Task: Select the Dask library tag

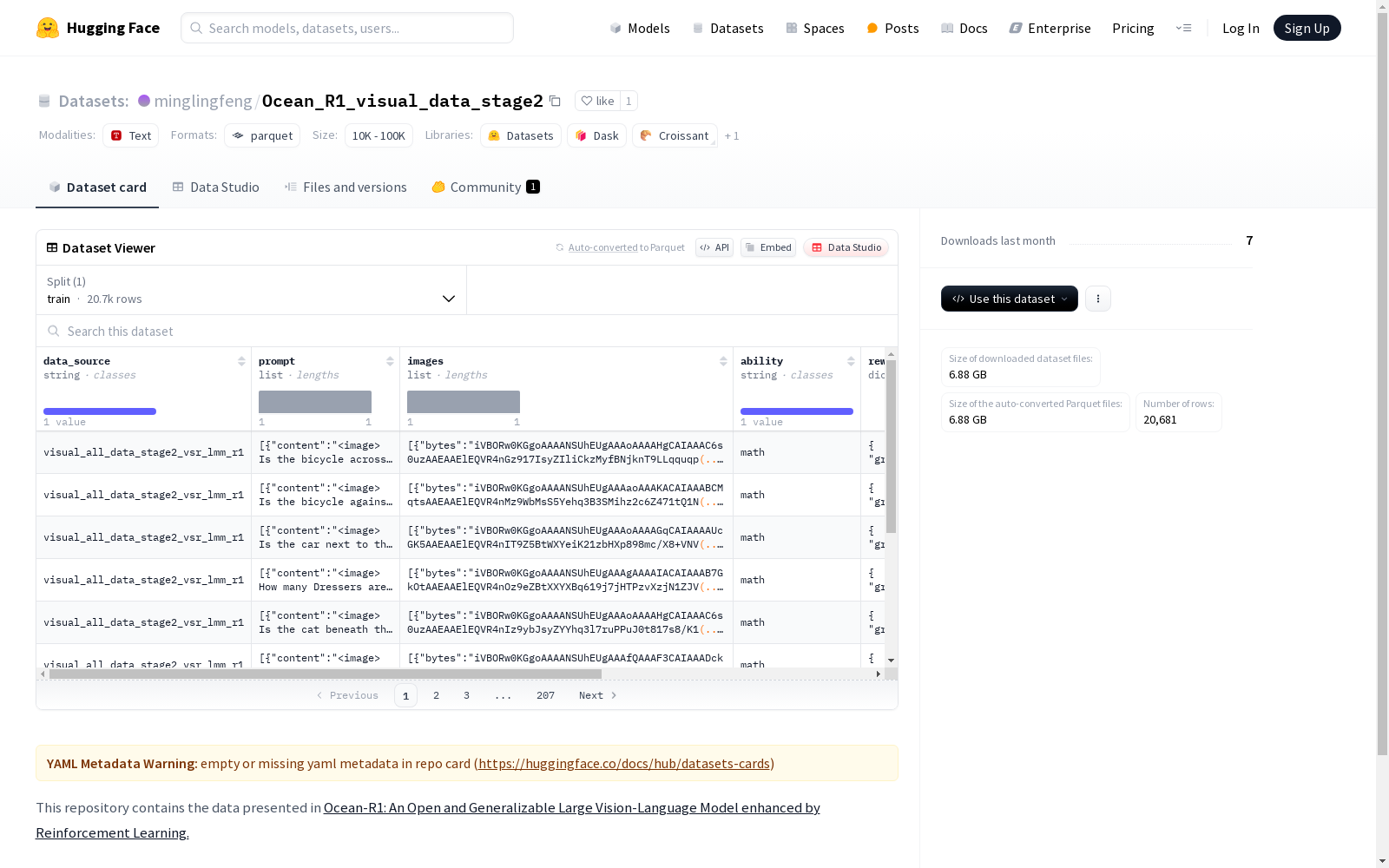Action: coord(596,135)
